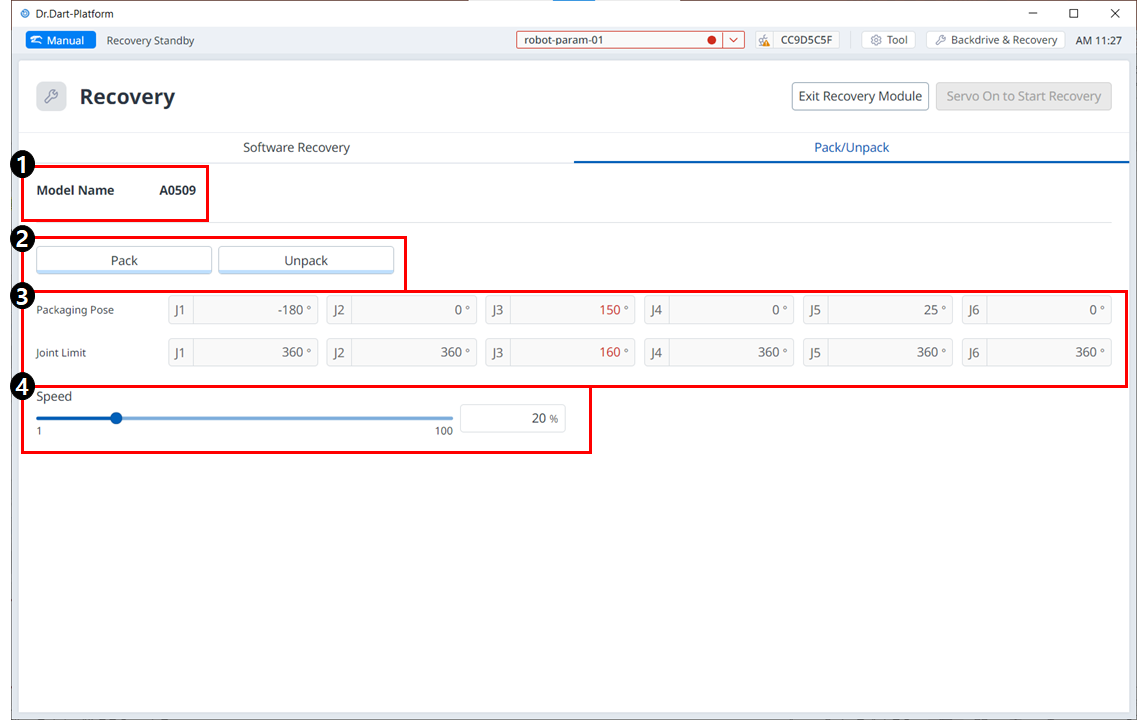Open the Tool gear menu
The width and height of the screenshot is (1137, 720).
(x=888, y=40)
